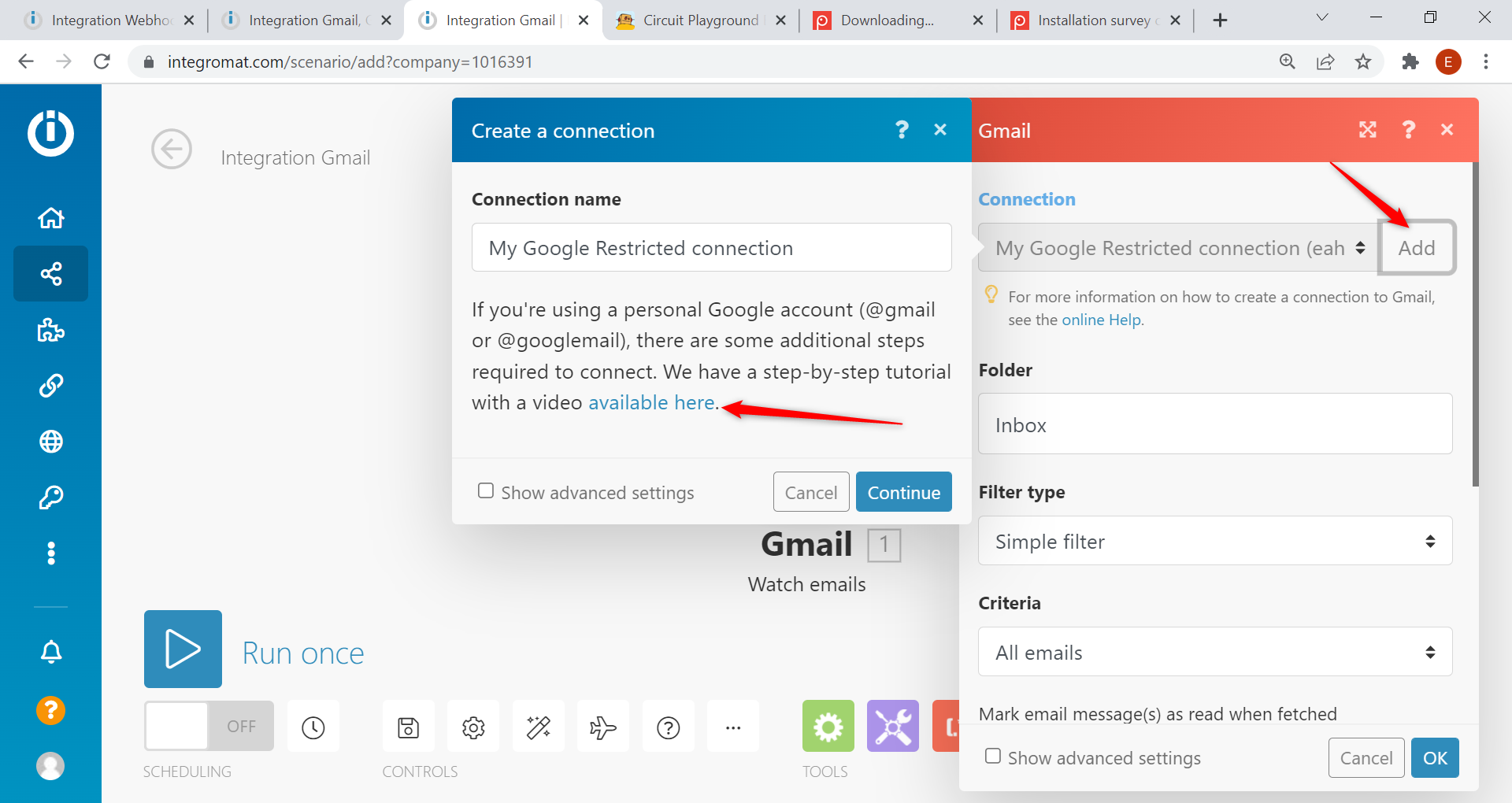Open the online Help link
Image resolution: width=1512 pixels, height=803 pixels.
tap(1102, 320)
